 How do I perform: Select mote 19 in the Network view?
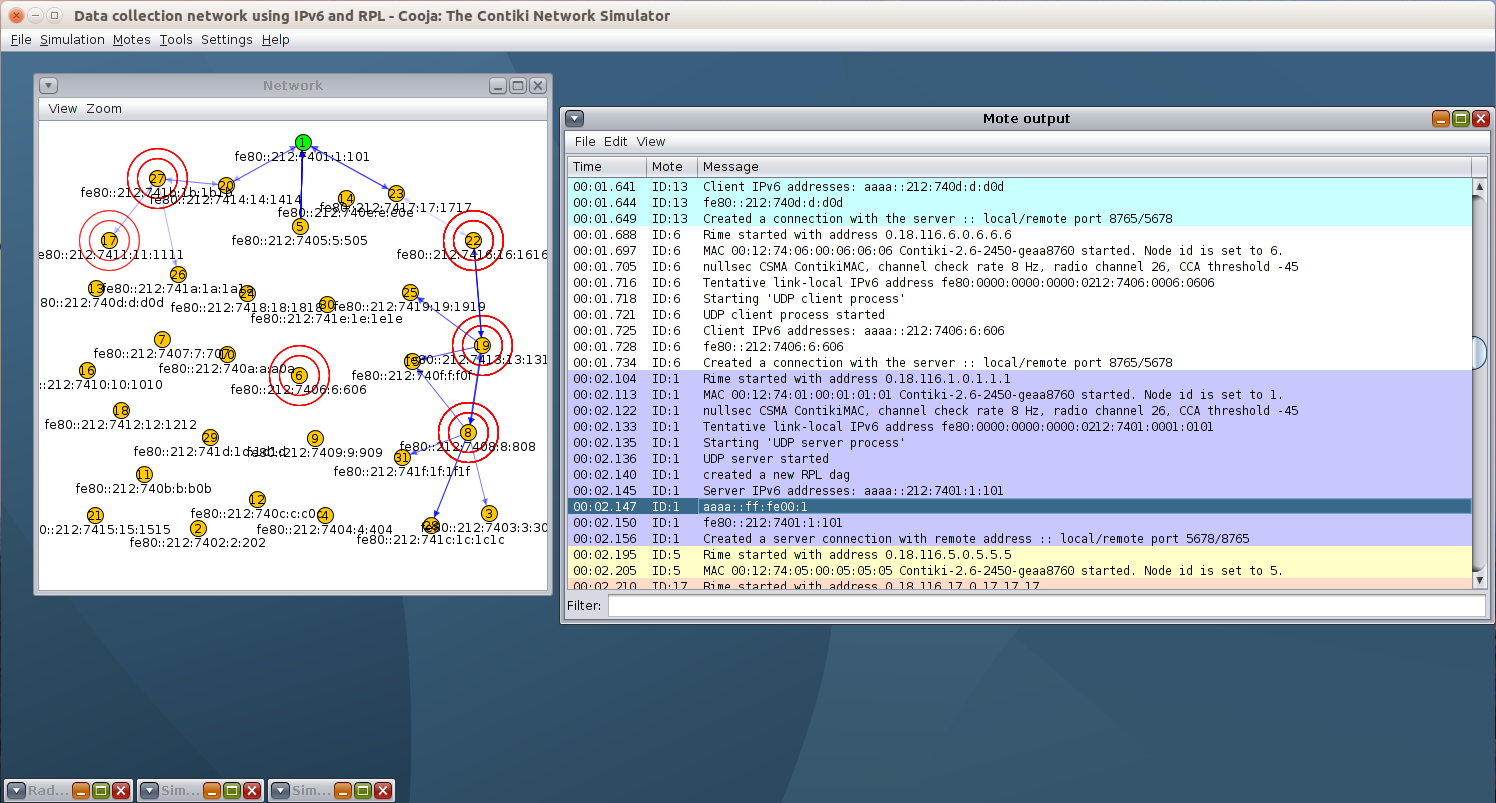point(482,345)
